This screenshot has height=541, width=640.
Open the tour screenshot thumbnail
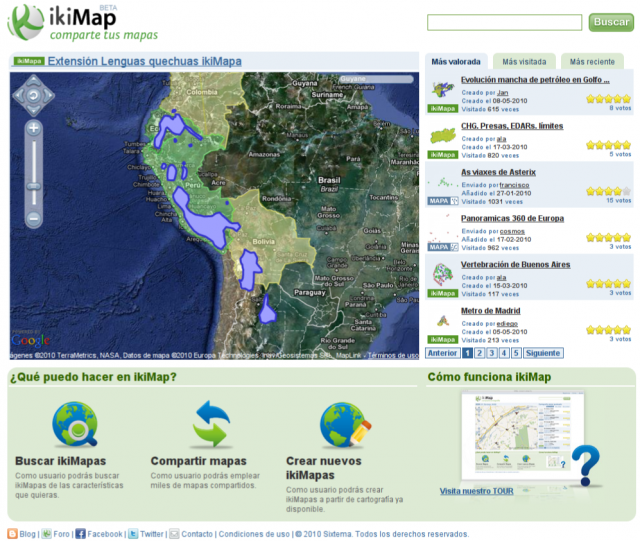tap(522, 435)
